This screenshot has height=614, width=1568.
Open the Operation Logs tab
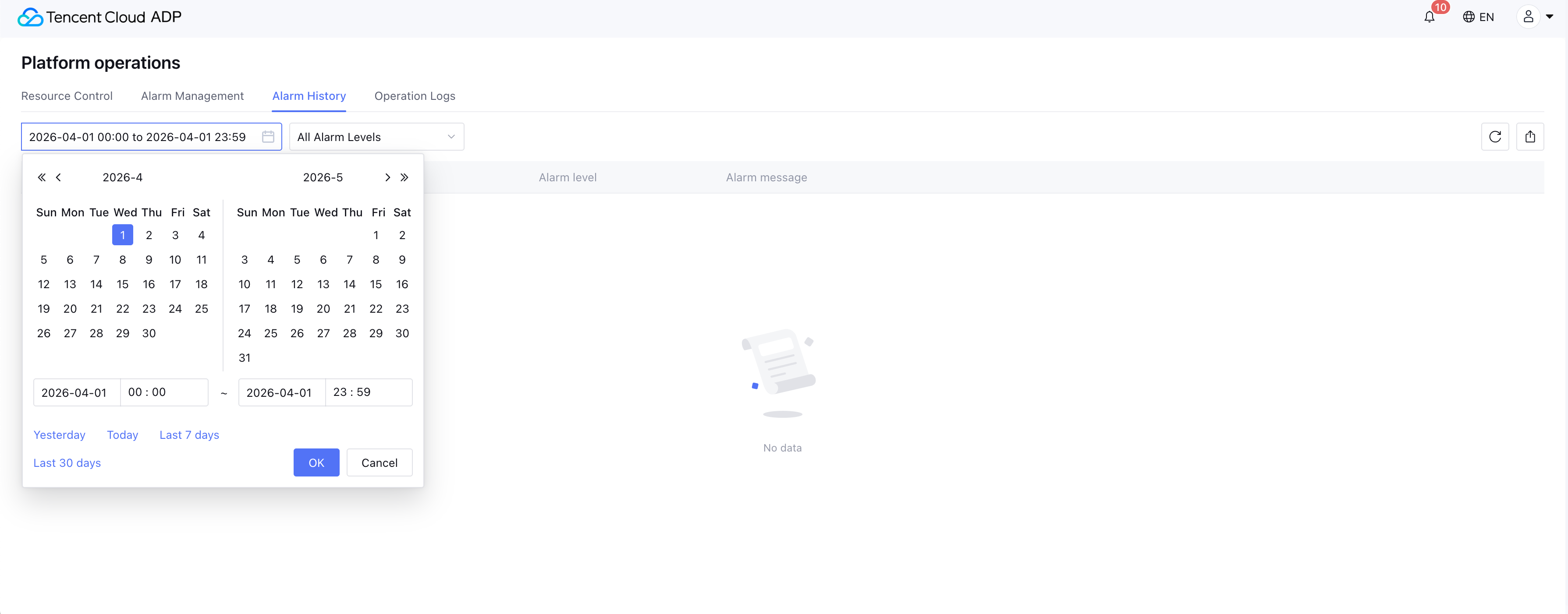[415, 96]
